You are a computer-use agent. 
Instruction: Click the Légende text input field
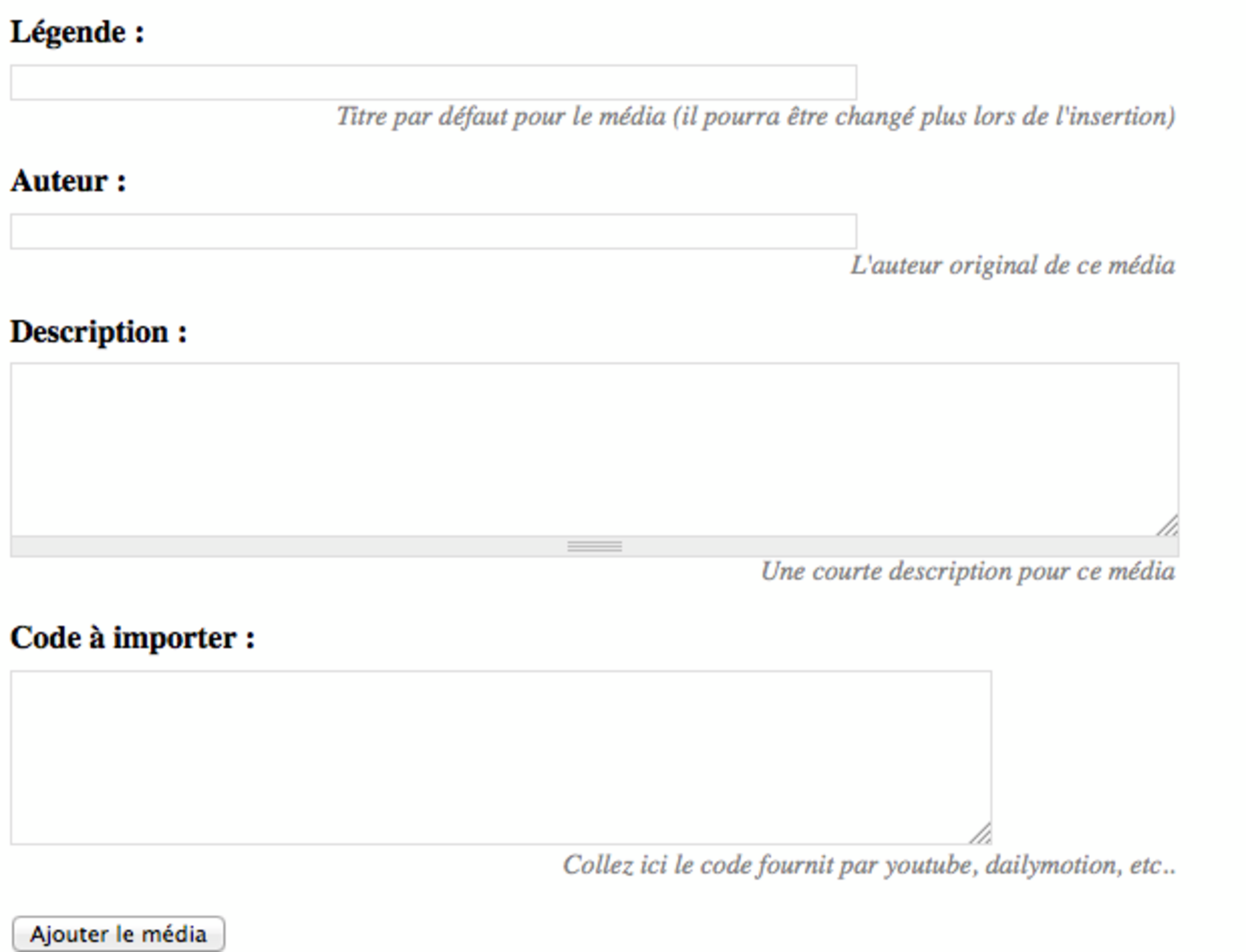pyautogui.click(x=433, y=83)
